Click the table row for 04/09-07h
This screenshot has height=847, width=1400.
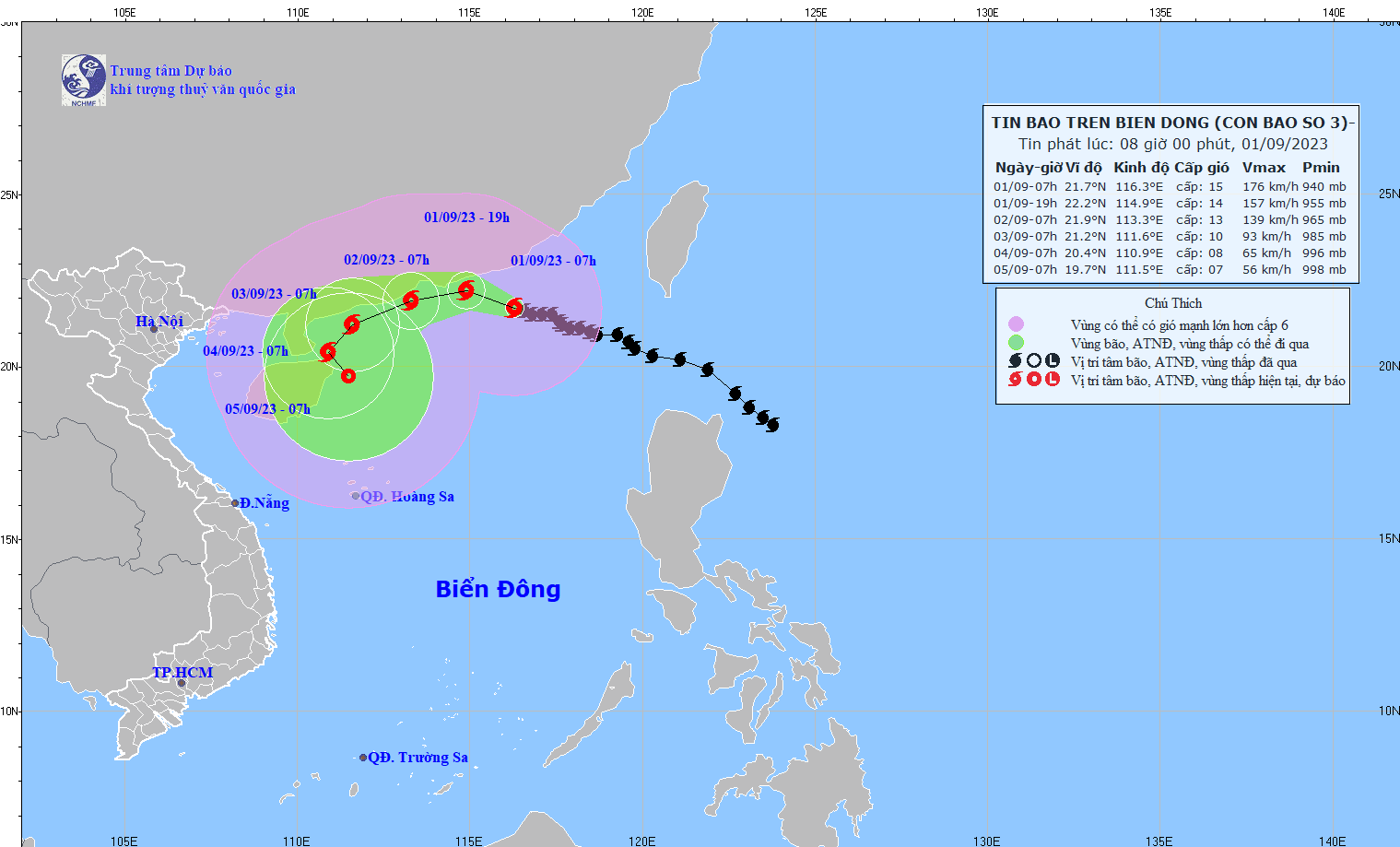1170,253
